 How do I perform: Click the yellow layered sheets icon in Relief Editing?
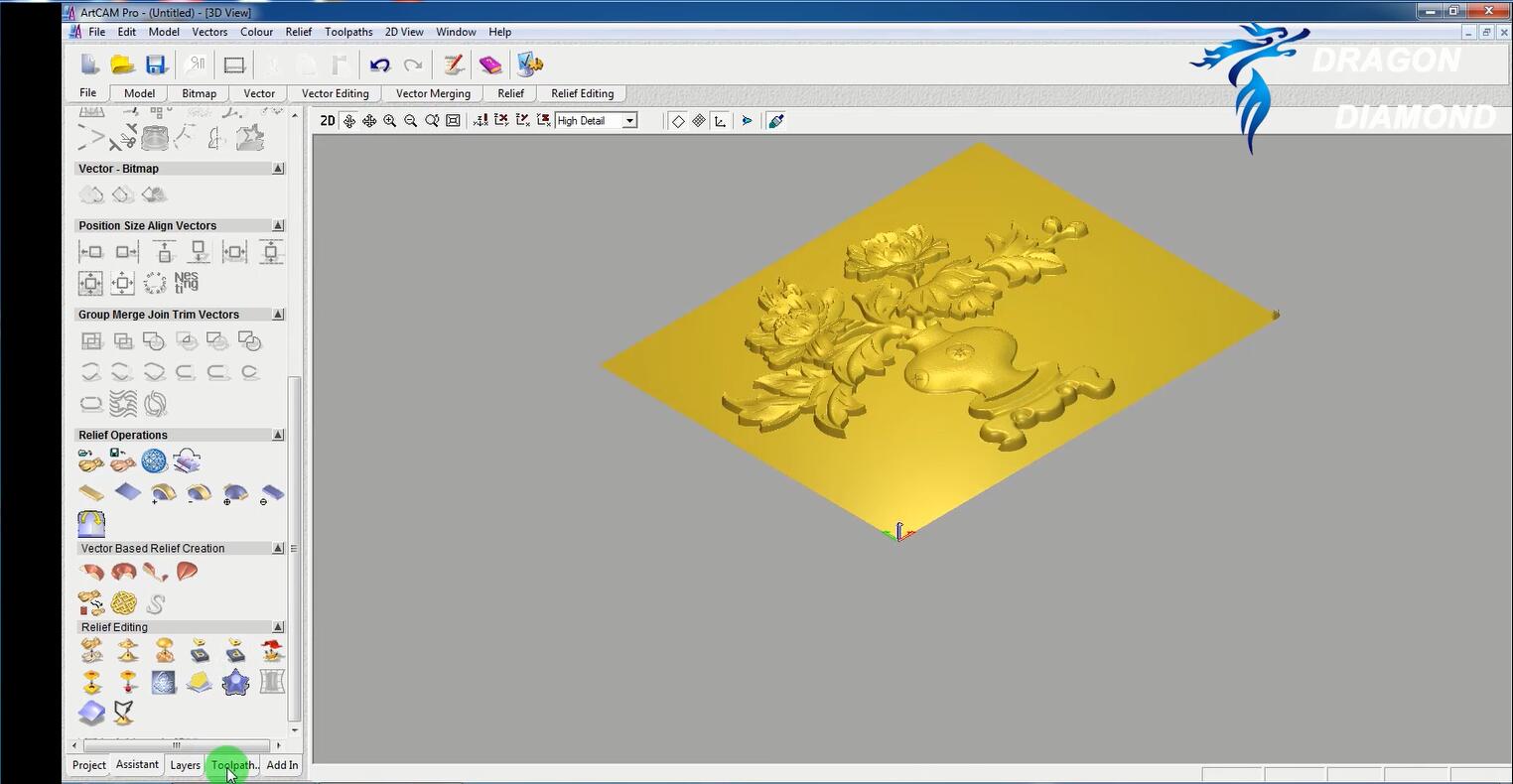[200, 682]
